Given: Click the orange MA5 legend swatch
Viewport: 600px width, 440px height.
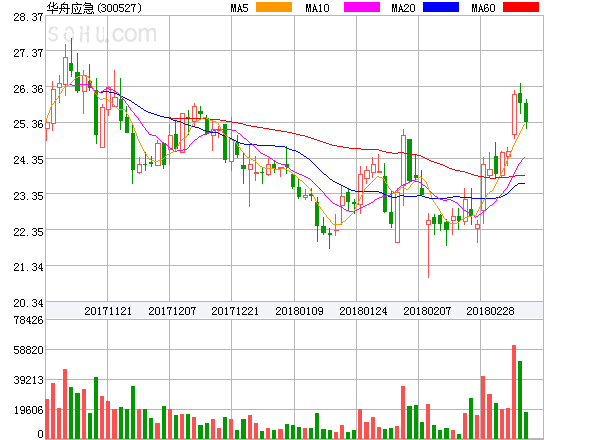Looking at the screenshot, I should (274, 7).
